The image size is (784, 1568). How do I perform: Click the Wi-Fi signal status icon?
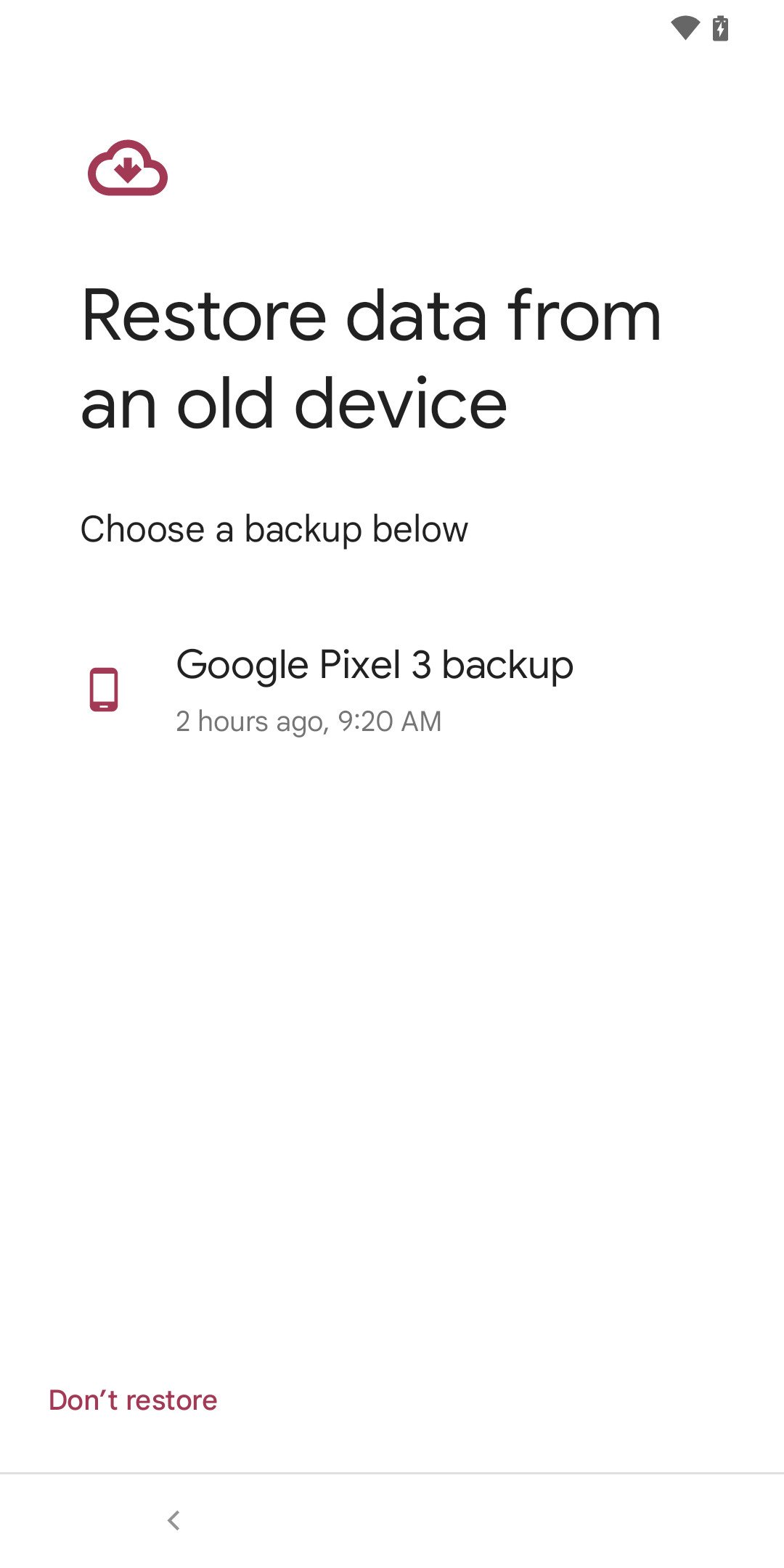[685, 28]
